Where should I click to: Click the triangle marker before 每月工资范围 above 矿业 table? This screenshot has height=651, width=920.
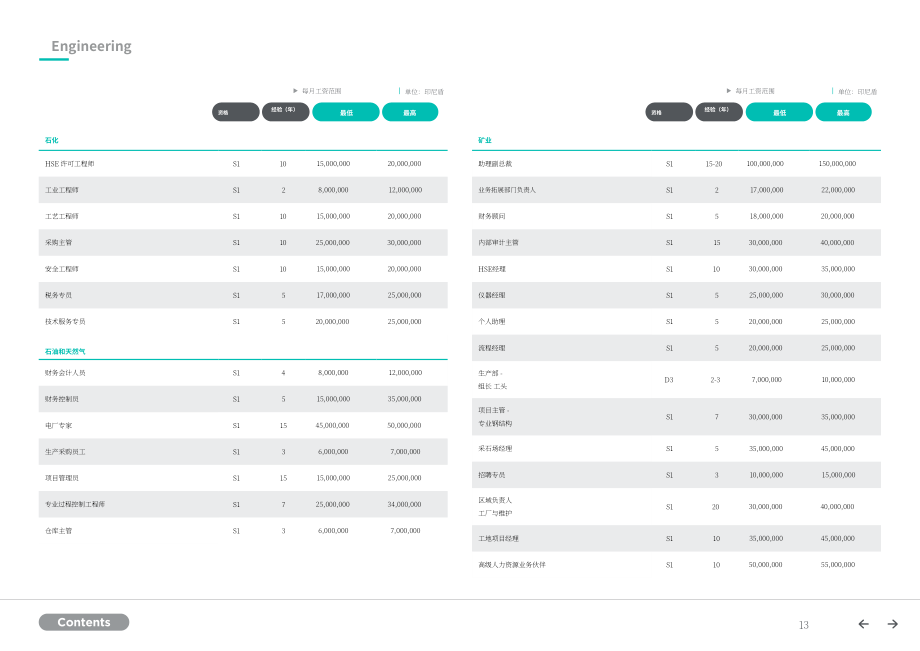[x=729, y=91]
